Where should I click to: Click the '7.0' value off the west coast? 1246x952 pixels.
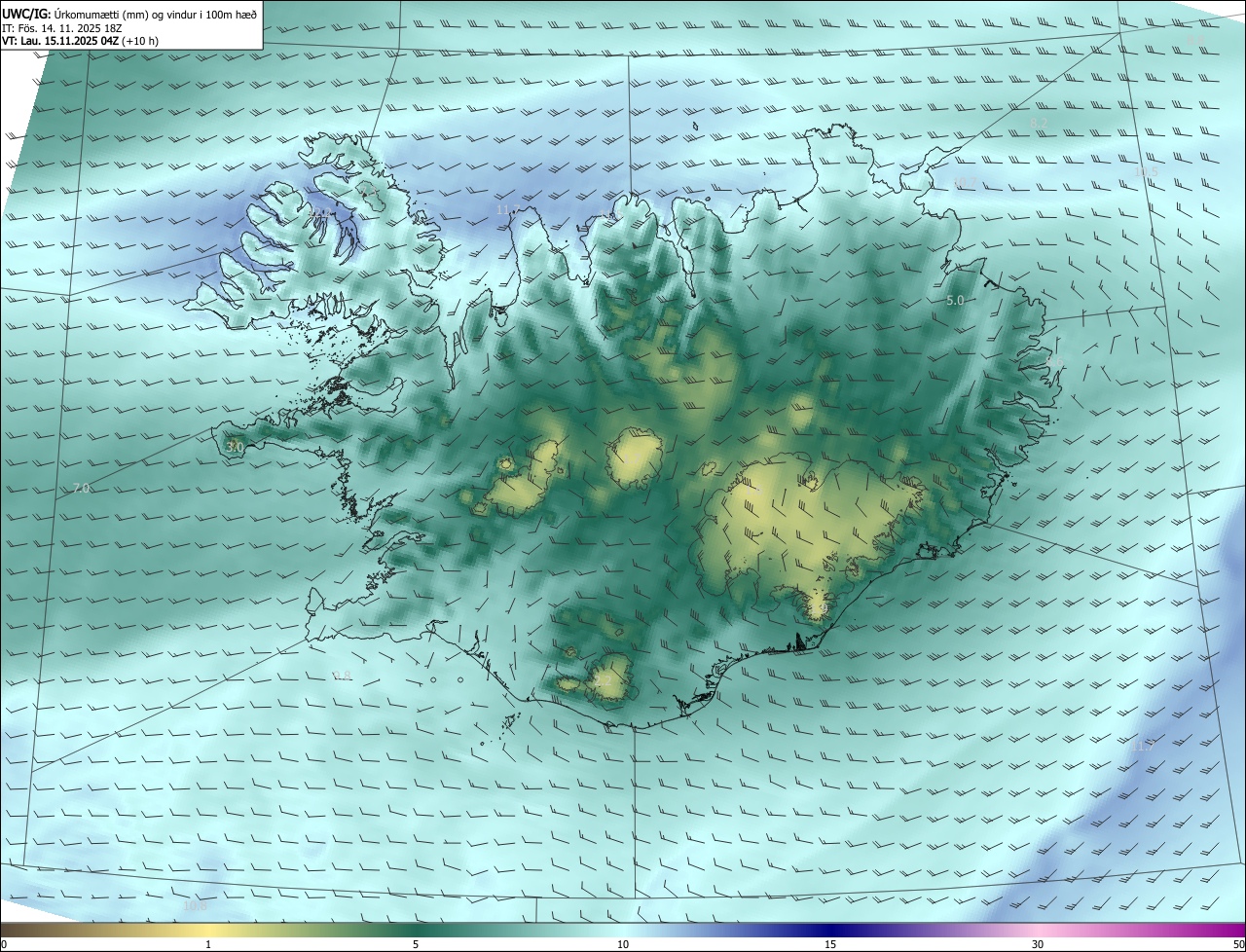coord(82,488)
